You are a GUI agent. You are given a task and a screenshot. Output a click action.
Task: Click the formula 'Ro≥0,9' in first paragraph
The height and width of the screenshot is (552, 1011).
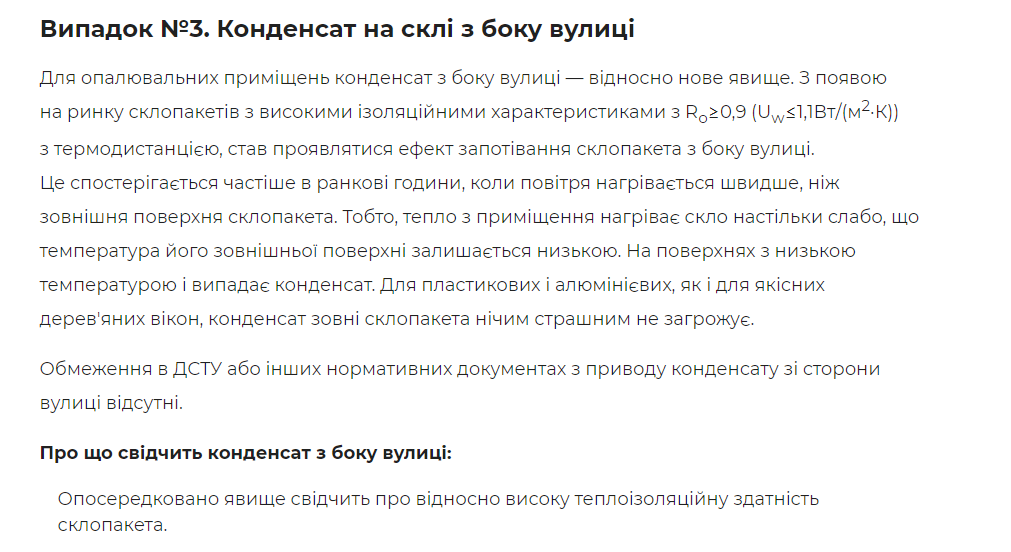[716, 113]
